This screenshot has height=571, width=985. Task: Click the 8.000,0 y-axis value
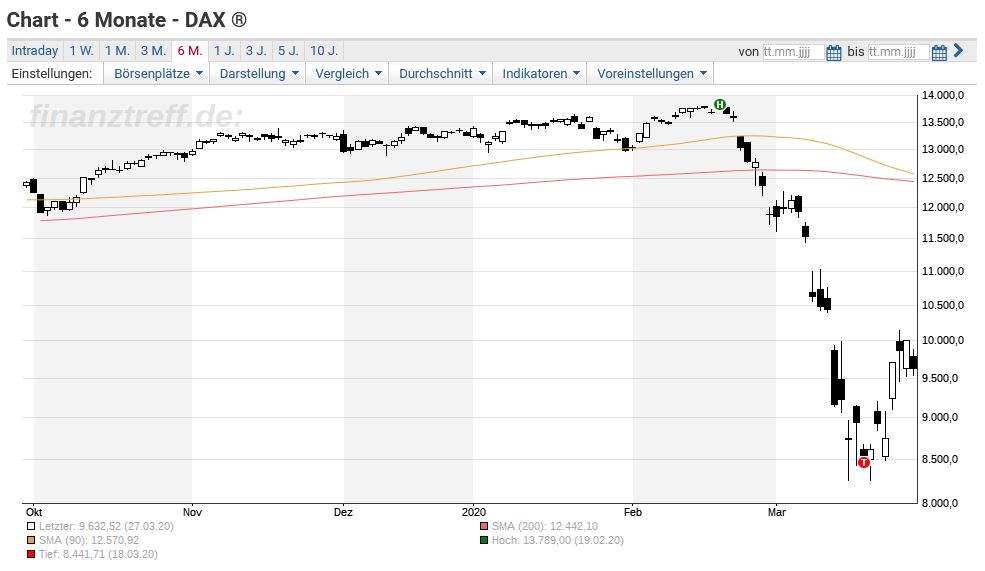point(940,503)
